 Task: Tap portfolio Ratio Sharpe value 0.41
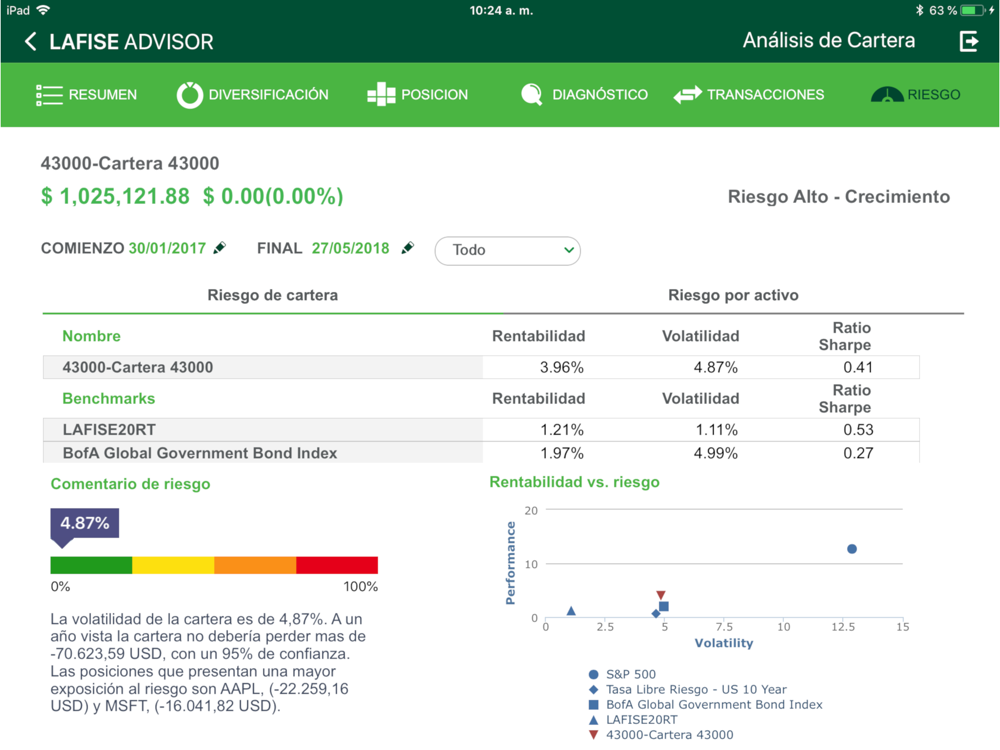(x=858, y=367)
